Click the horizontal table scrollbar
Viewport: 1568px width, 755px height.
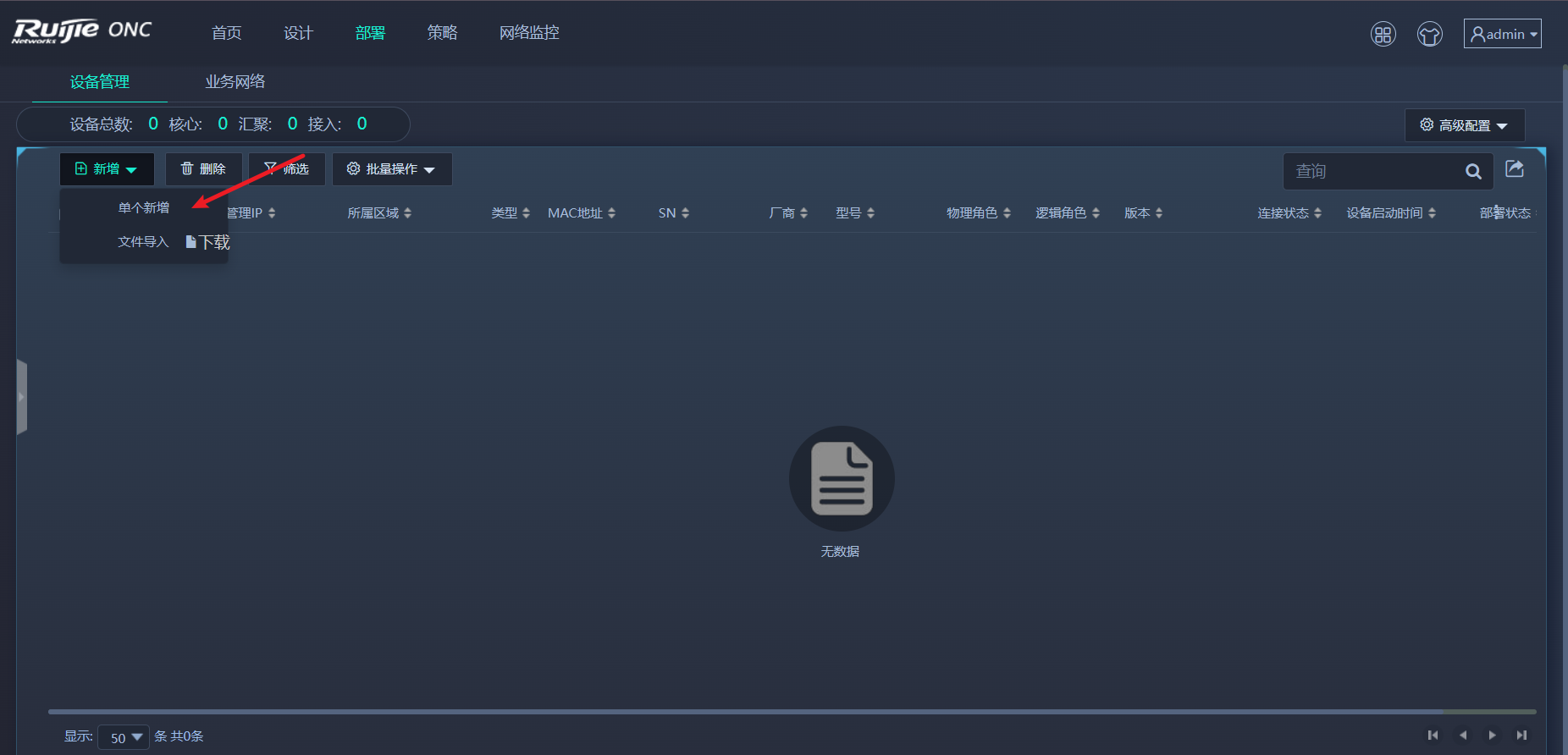click(745, 712)
